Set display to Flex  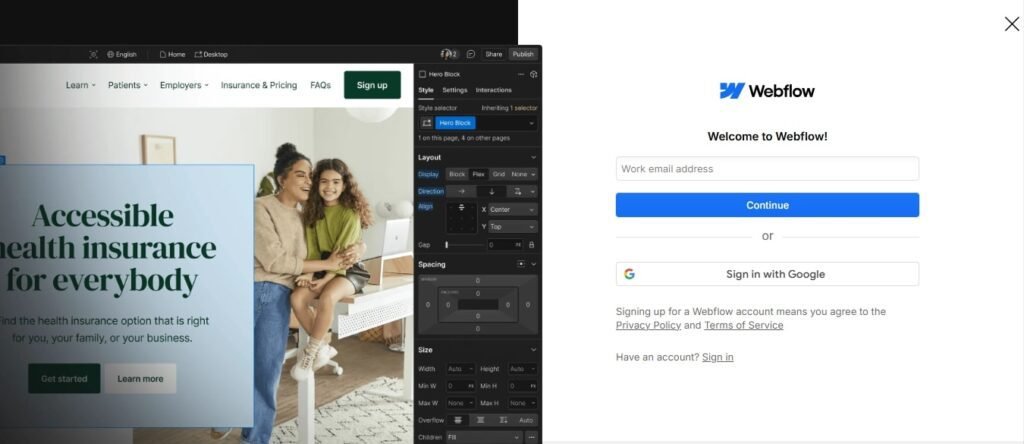coord(479,174)
